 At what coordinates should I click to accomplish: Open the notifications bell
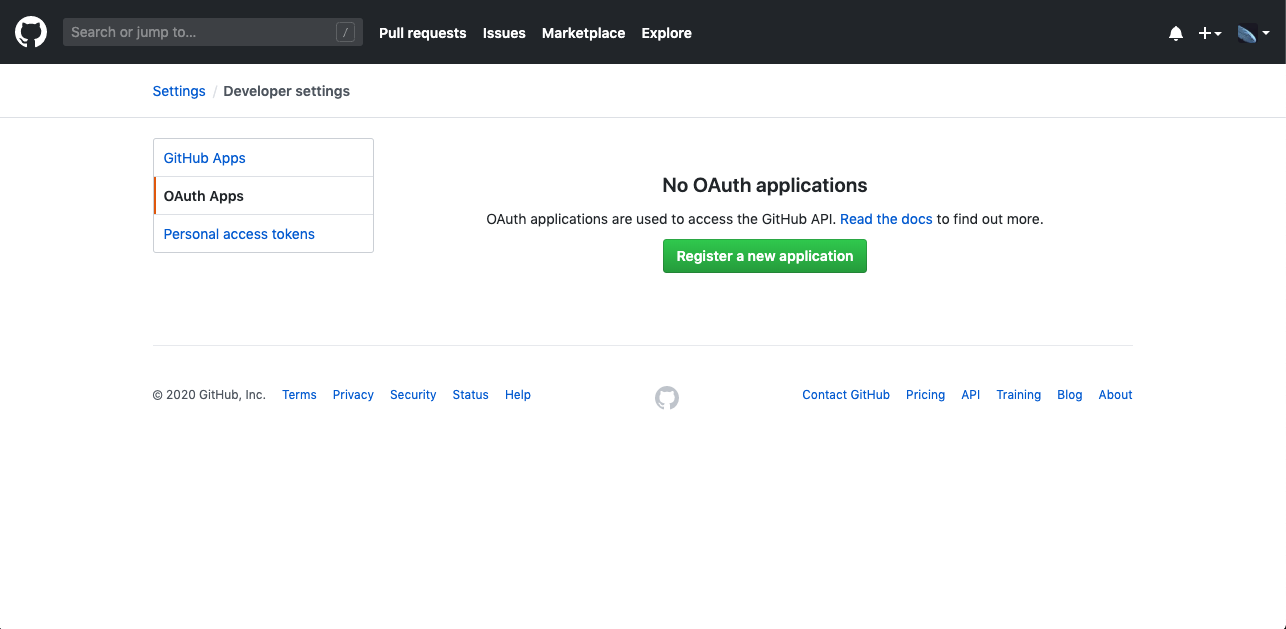coord(1176,33)
